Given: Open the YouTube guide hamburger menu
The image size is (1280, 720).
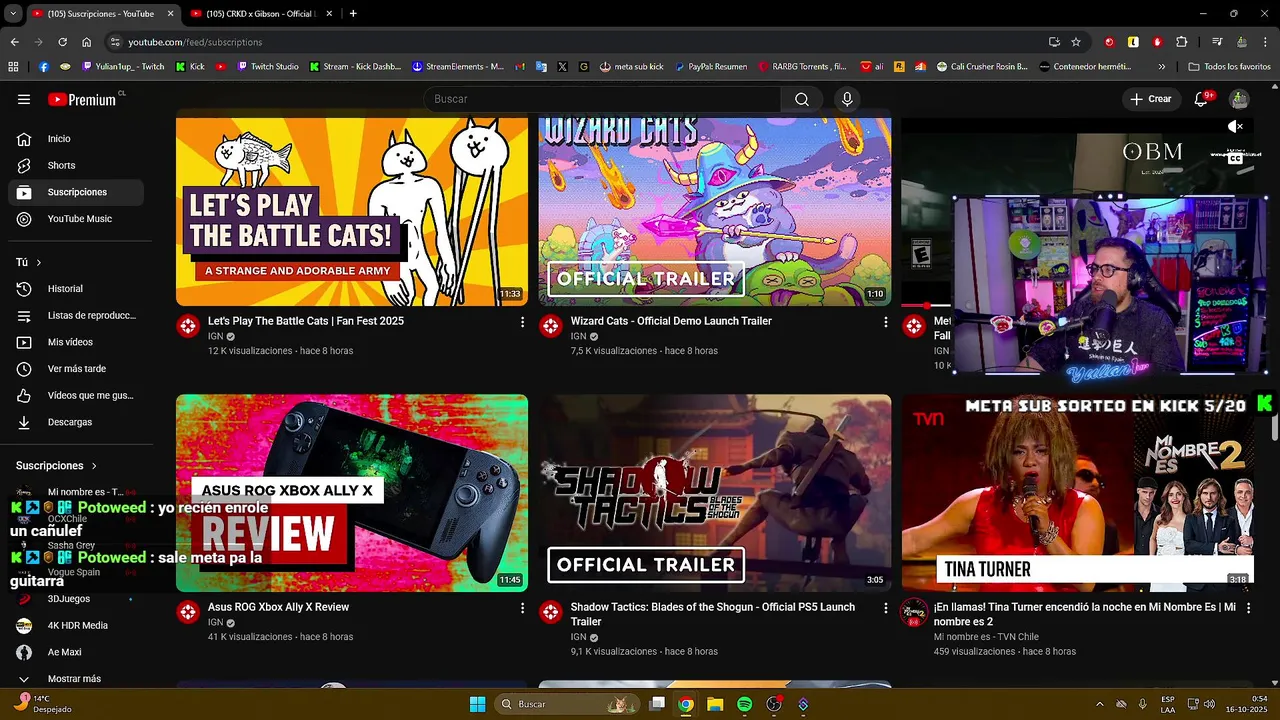Looking at the screenshot, I should pos(24,99).
